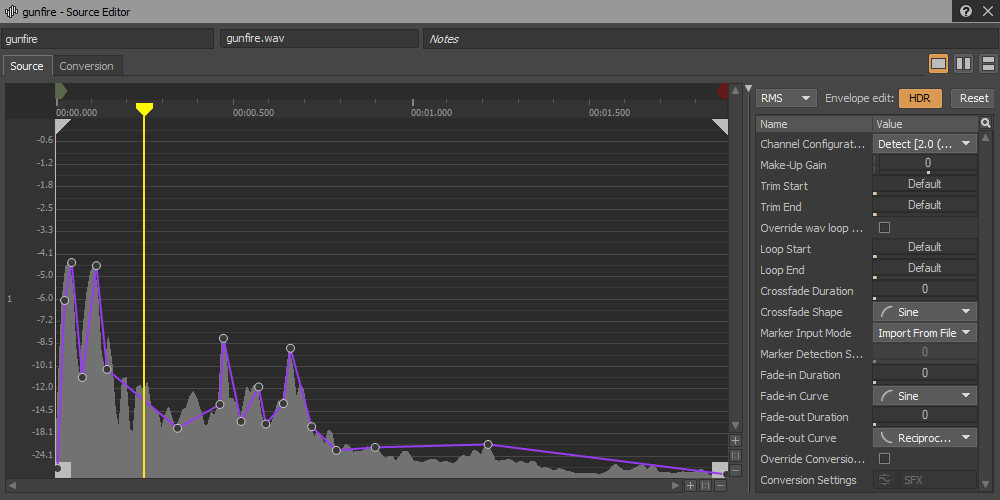Switch to stacked top-bottom layout icon
The image size is (1000, 500).
(987, 64)
